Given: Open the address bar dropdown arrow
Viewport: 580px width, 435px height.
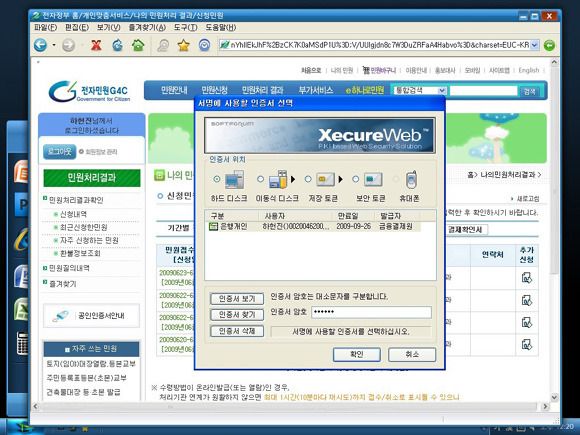Looking at the screenshot, I should coord(535,45).
